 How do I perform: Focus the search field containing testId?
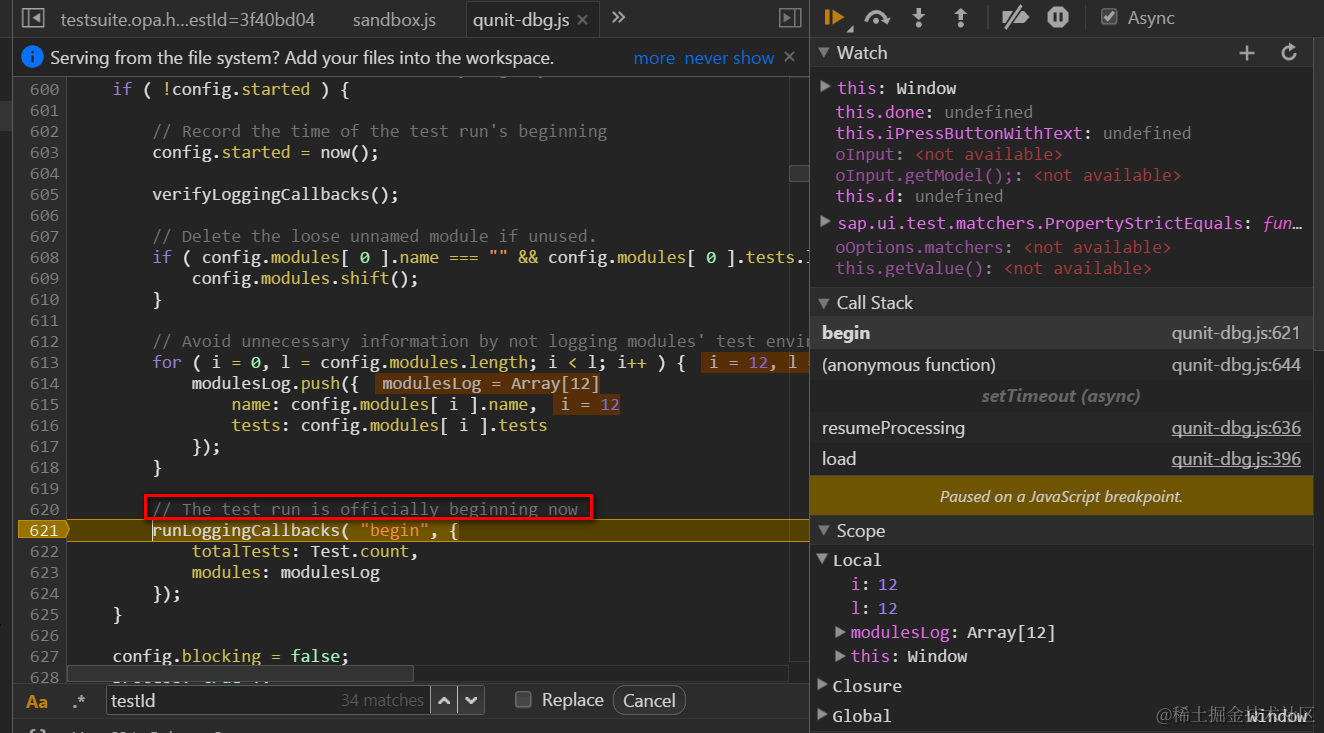(x=268, y=700)
